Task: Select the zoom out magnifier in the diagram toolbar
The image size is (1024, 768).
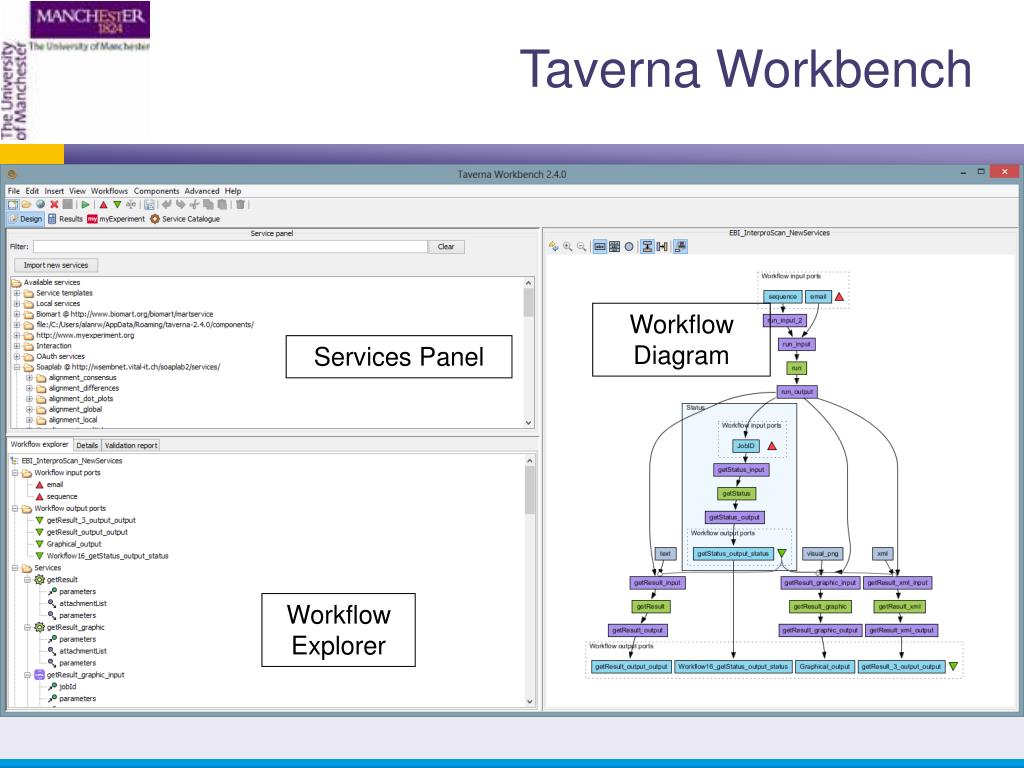Action: click(x=581, y=246)
